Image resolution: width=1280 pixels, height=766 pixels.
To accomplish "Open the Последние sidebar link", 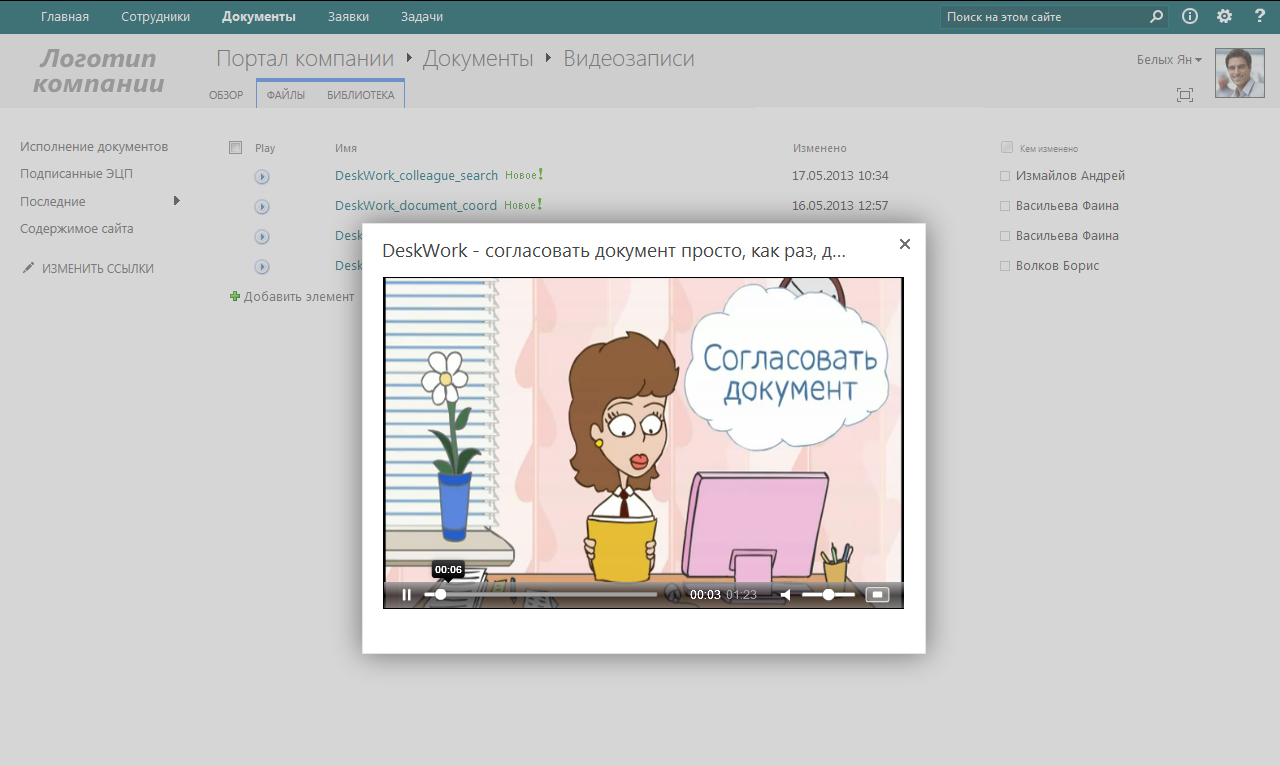I will pos(53,202).
